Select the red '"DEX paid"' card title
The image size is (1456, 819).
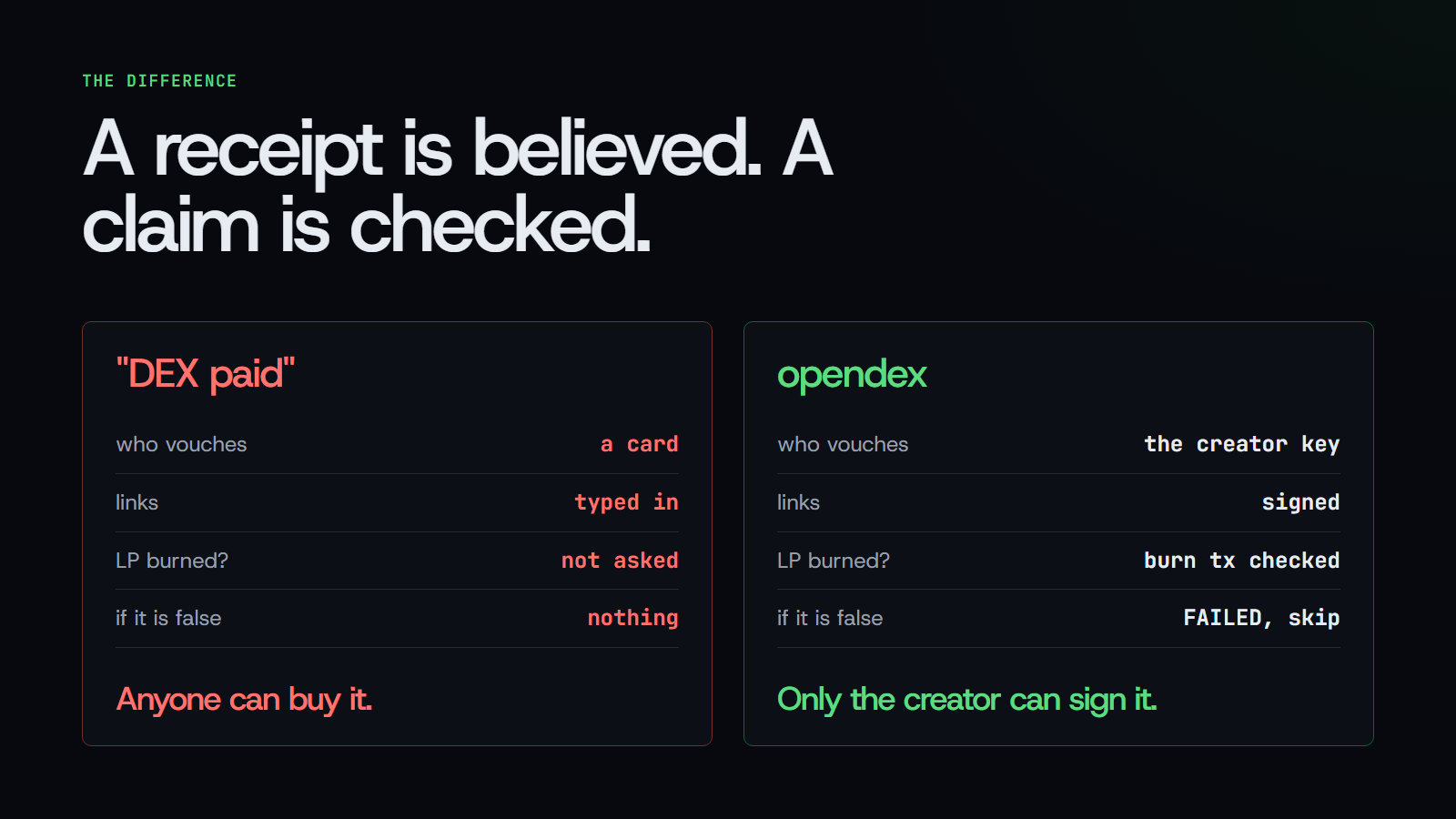point(206,374)
